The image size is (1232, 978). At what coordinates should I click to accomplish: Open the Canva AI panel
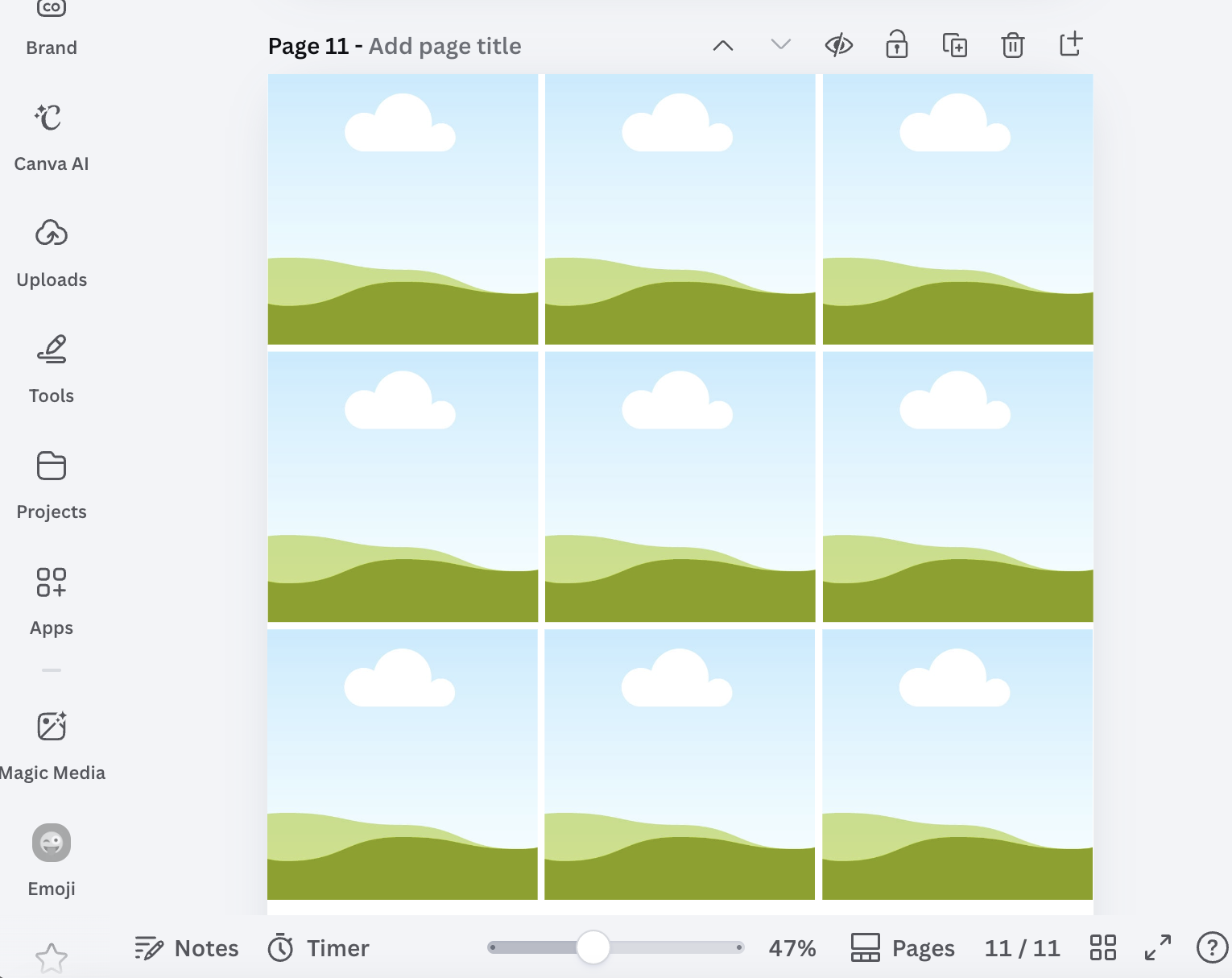pyautogui.click(x=52, y=139)
